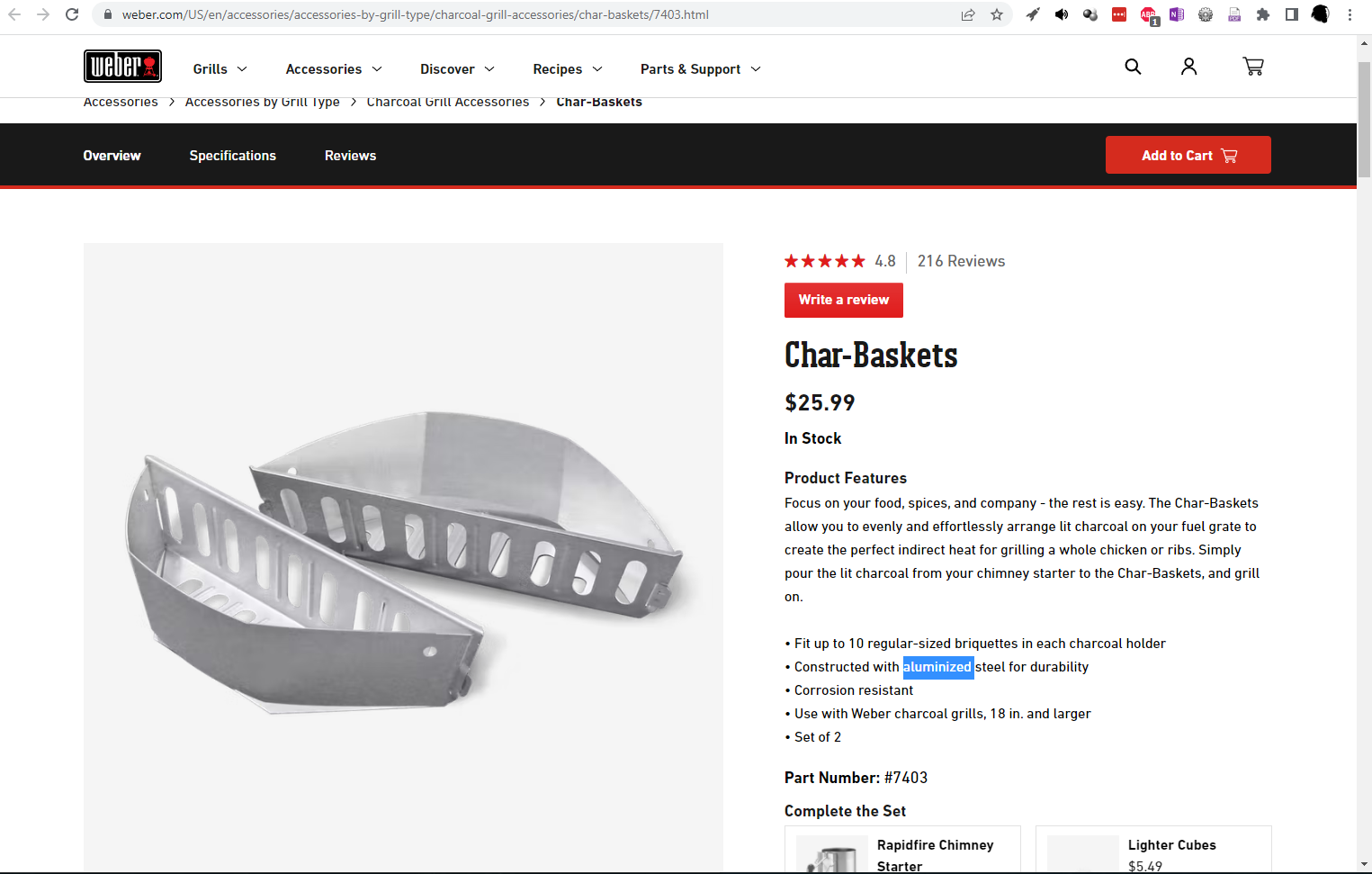Click the Charcoal Grill Accessories breadcrumb

pyautogui.click(x=448, y=102)
